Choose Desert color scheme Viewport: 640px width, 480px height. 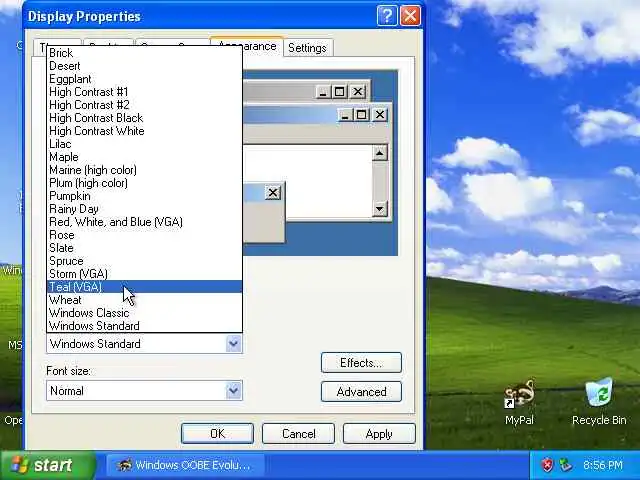[144, 66]
